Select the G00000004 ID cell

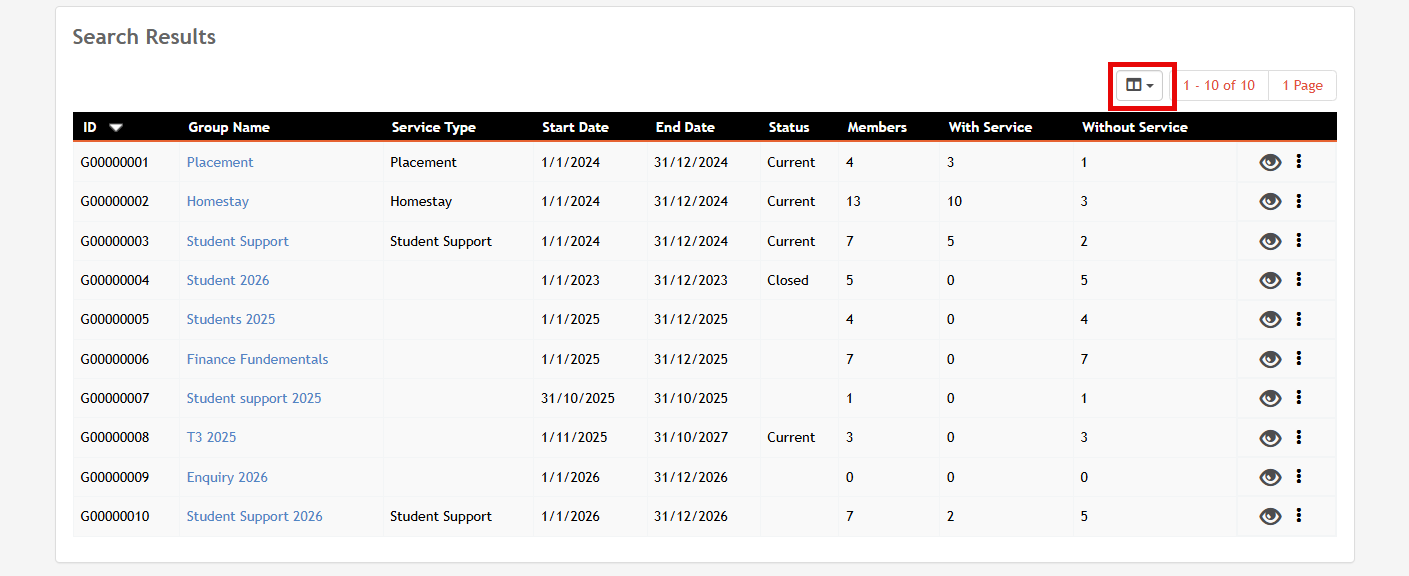(x=115, y=280)
